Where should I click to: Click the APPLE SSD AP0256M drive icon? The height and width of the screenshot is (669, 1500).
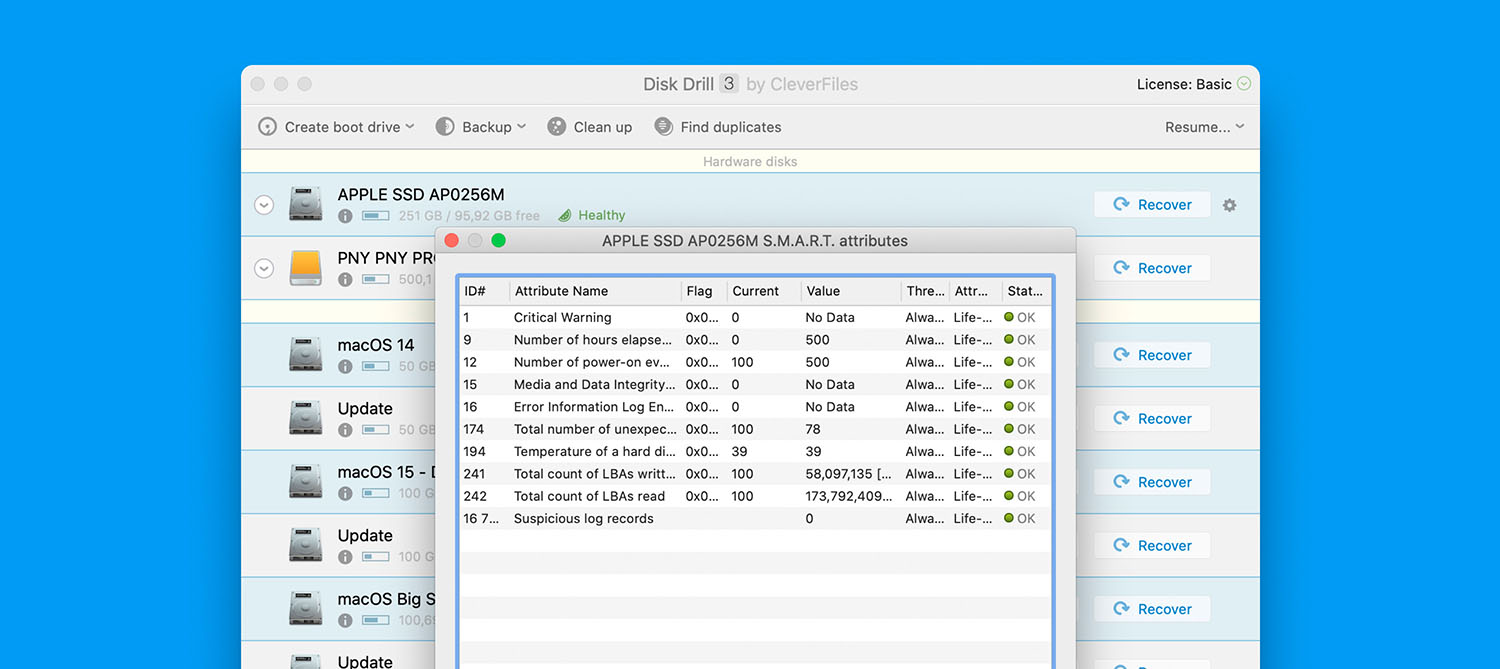[306, 203]
